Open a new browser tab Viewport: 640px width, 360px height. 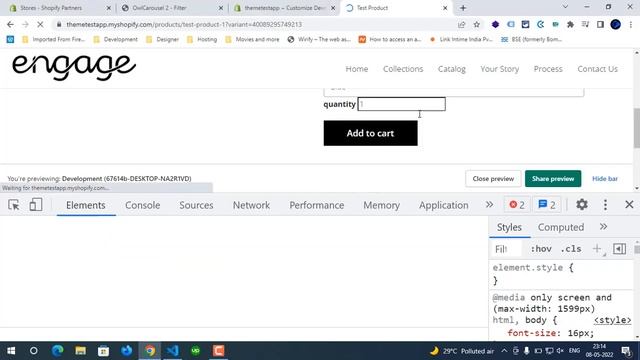click(x=463, y=8)
